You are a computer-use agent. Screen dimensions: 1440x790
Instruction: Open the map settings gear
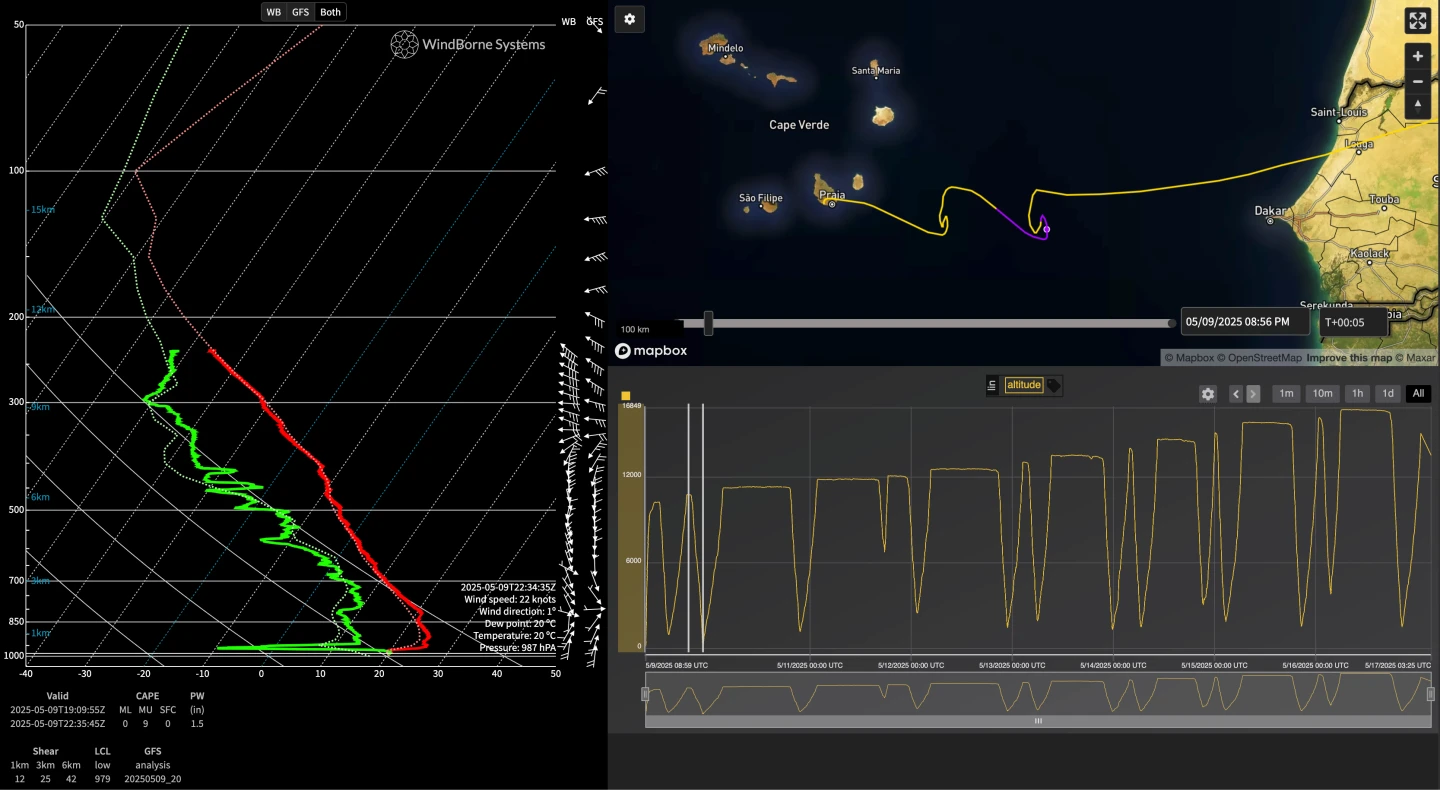point(630,19)
